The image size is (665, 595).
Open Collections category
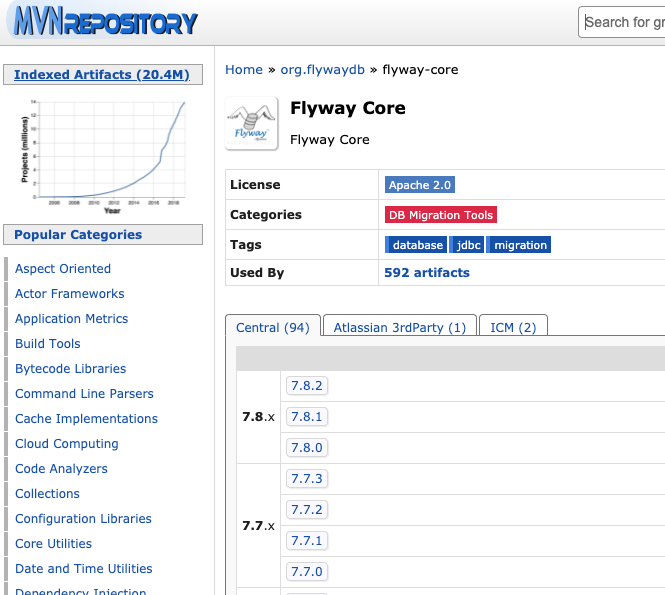point(47,494)
